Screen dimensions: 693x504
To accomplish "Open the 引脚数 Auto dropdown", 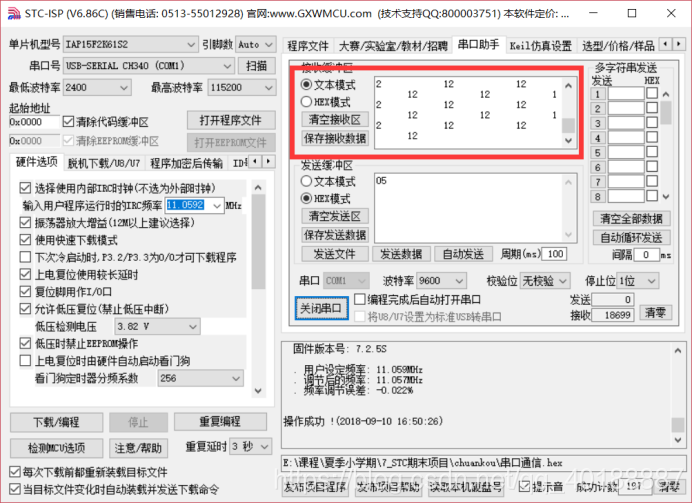I will pyautogui.click(x=256, y=45).
